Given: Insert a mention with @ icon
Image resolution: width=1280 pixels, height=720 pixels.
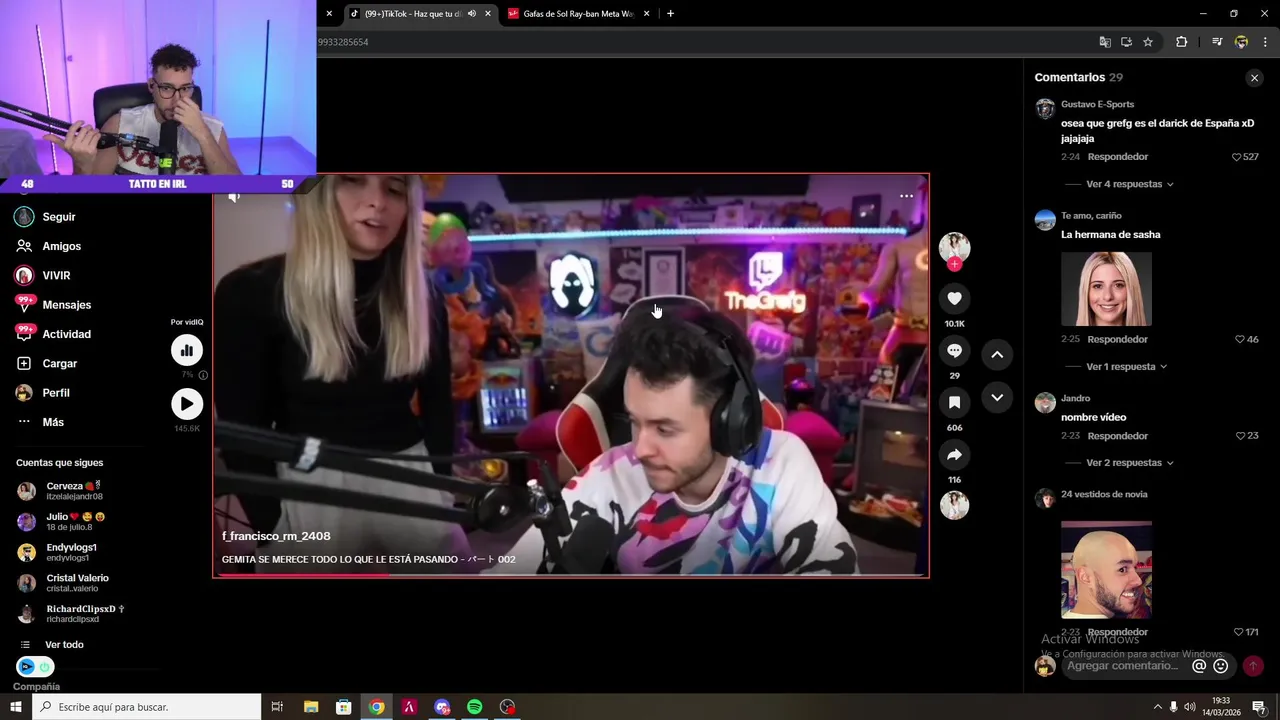Looking at the screenshot, I should point(1199,666).
